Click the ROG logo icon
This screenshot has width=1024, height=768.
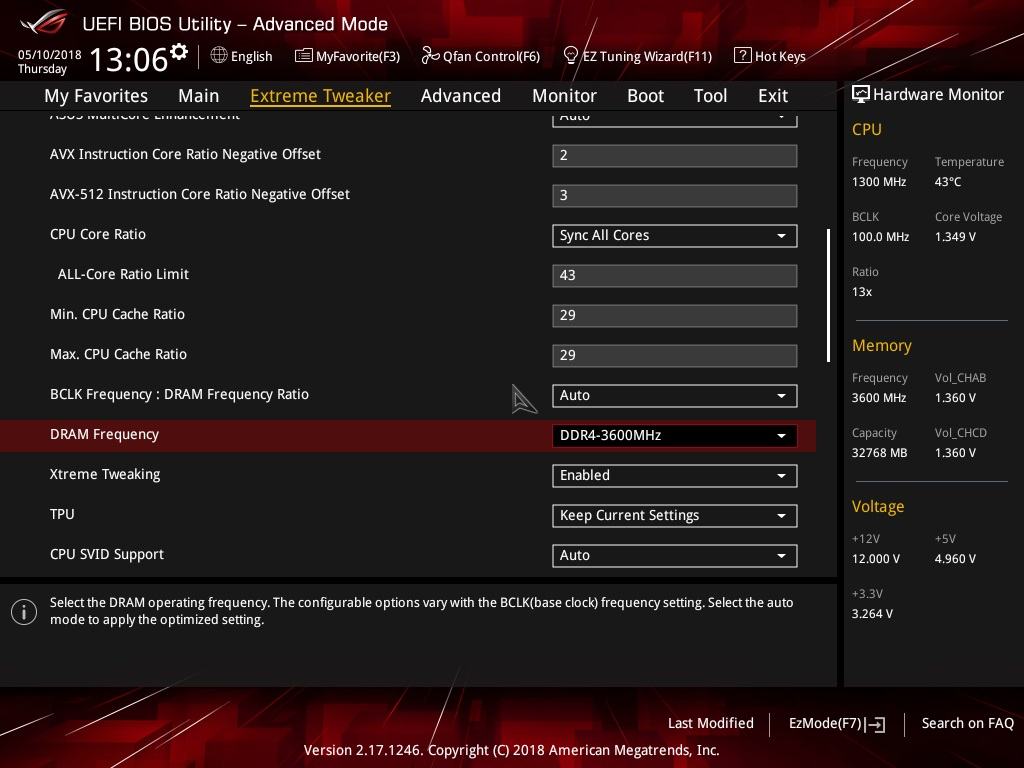[x=44, y=23]
